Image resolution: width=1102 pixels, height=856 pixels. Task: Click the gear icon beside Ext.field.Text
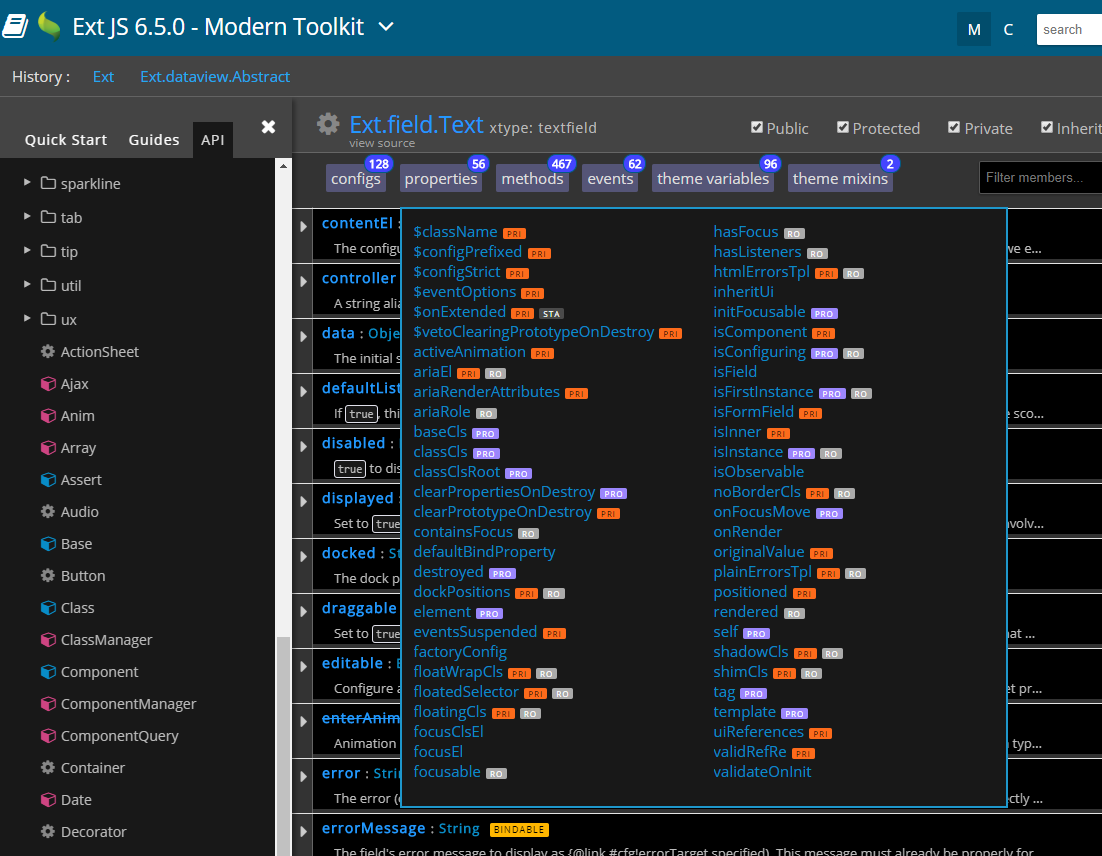tap(328, 124)
